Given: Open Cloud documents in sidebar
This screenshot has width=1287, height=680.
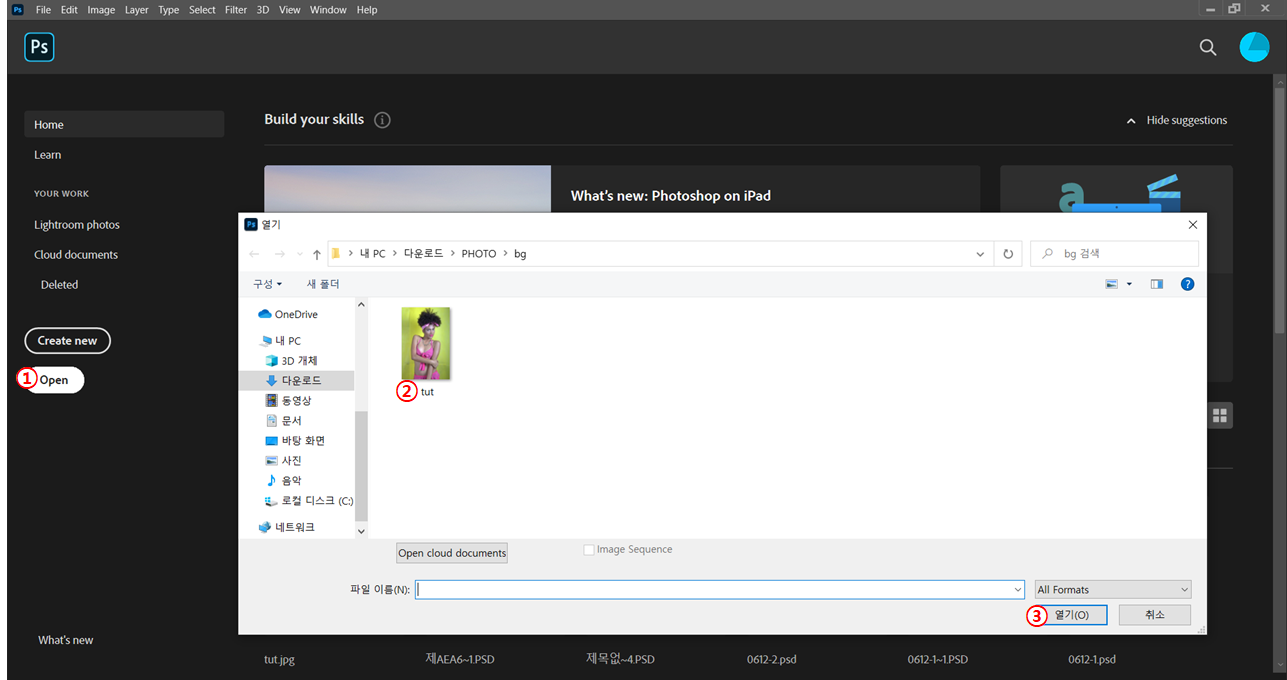Looking at the screenshot, I should point(76,255).
